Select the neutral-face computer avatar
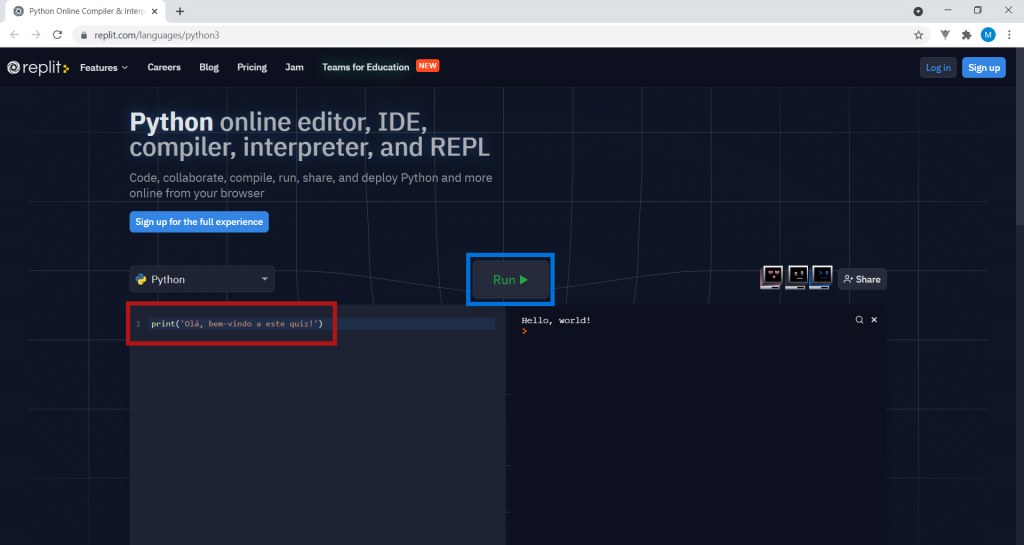This screenshot has height=545, width=1024. tap(797, 277)
